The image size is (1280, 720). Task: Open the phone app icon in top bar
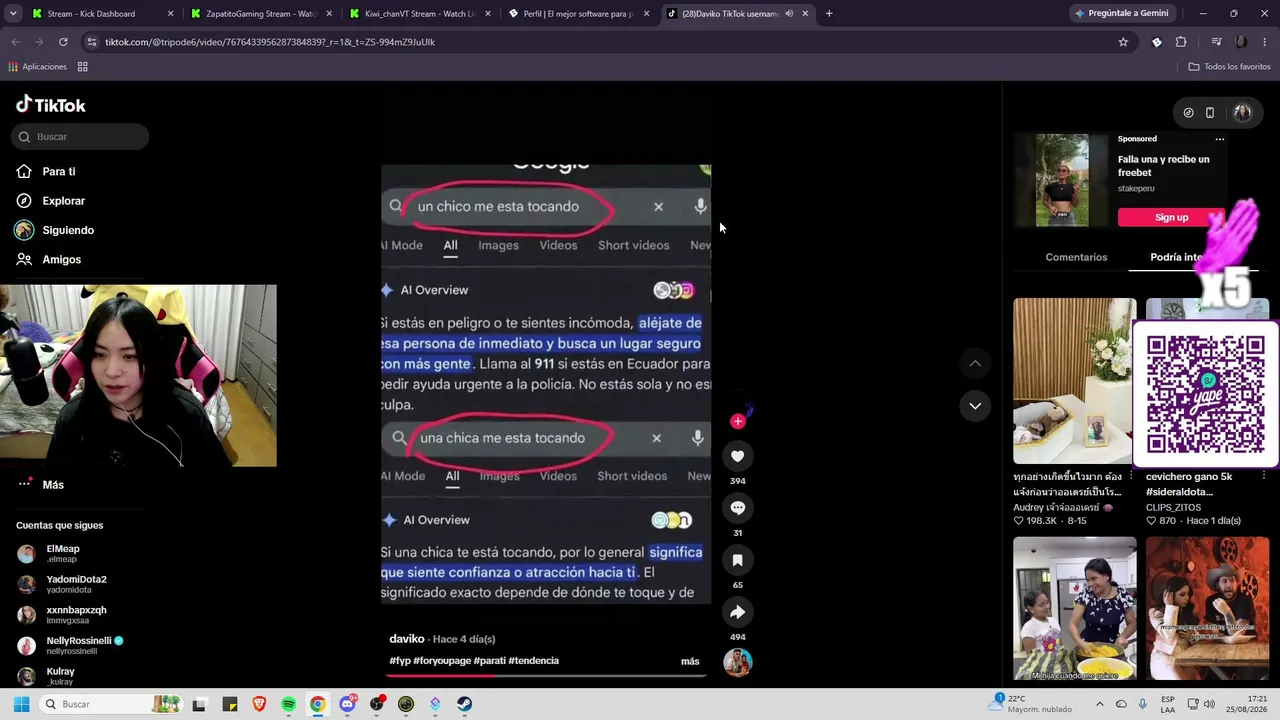point(1210,113)
